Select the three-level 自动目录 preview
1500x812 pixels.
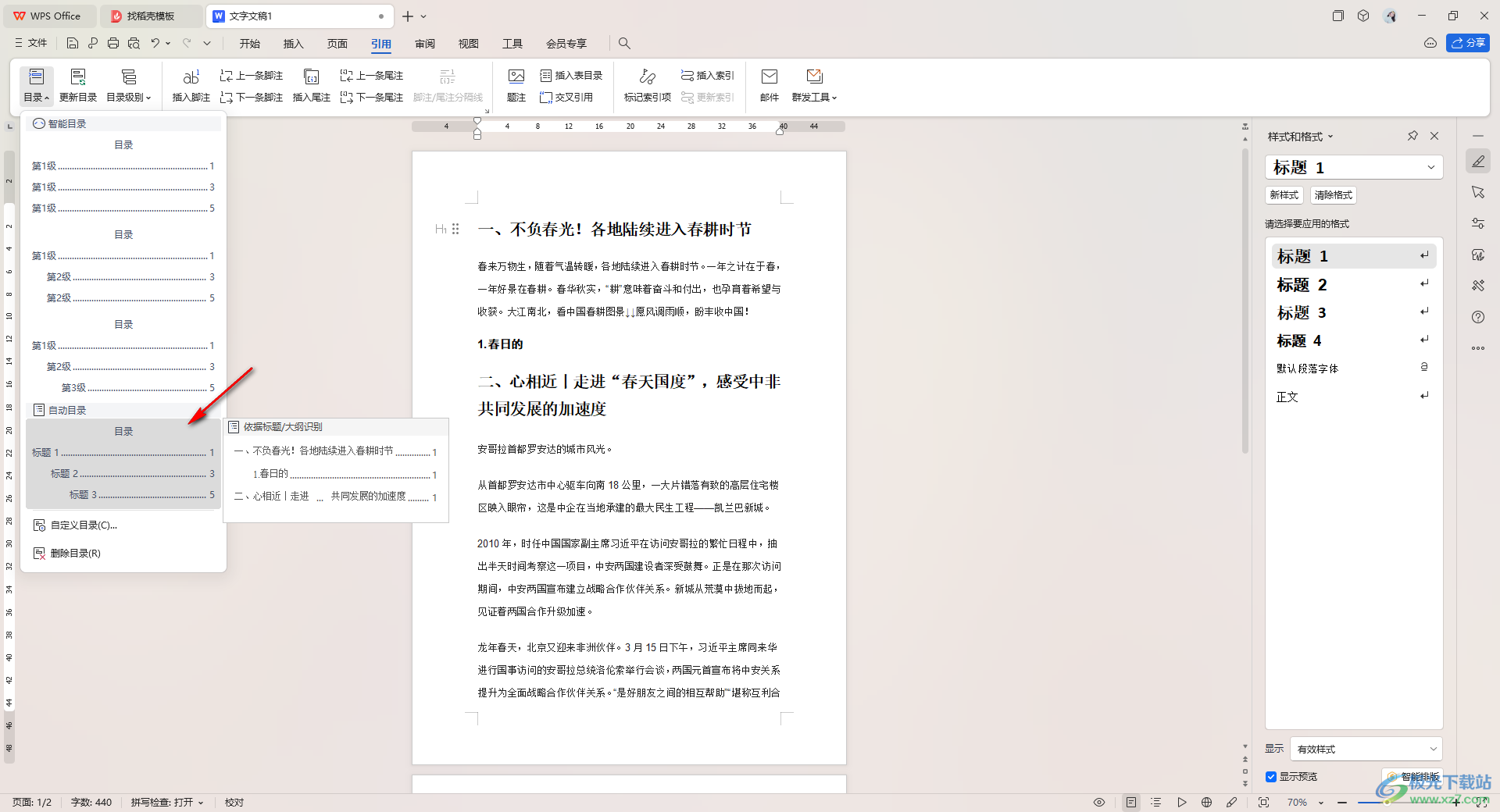[123, 464]
